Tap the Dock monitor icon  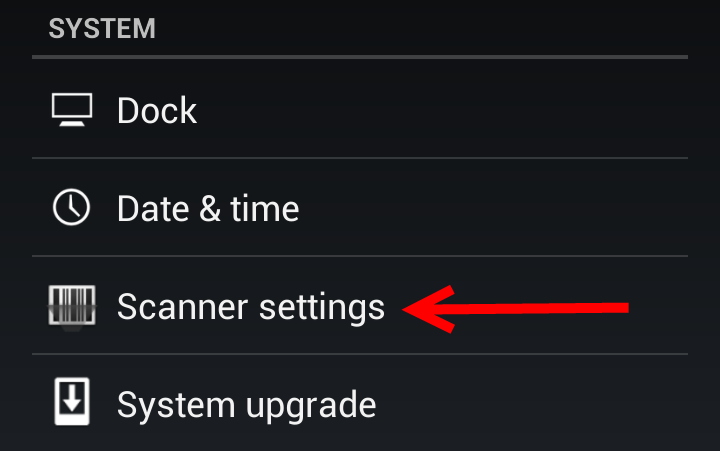(x=72, y=110)
